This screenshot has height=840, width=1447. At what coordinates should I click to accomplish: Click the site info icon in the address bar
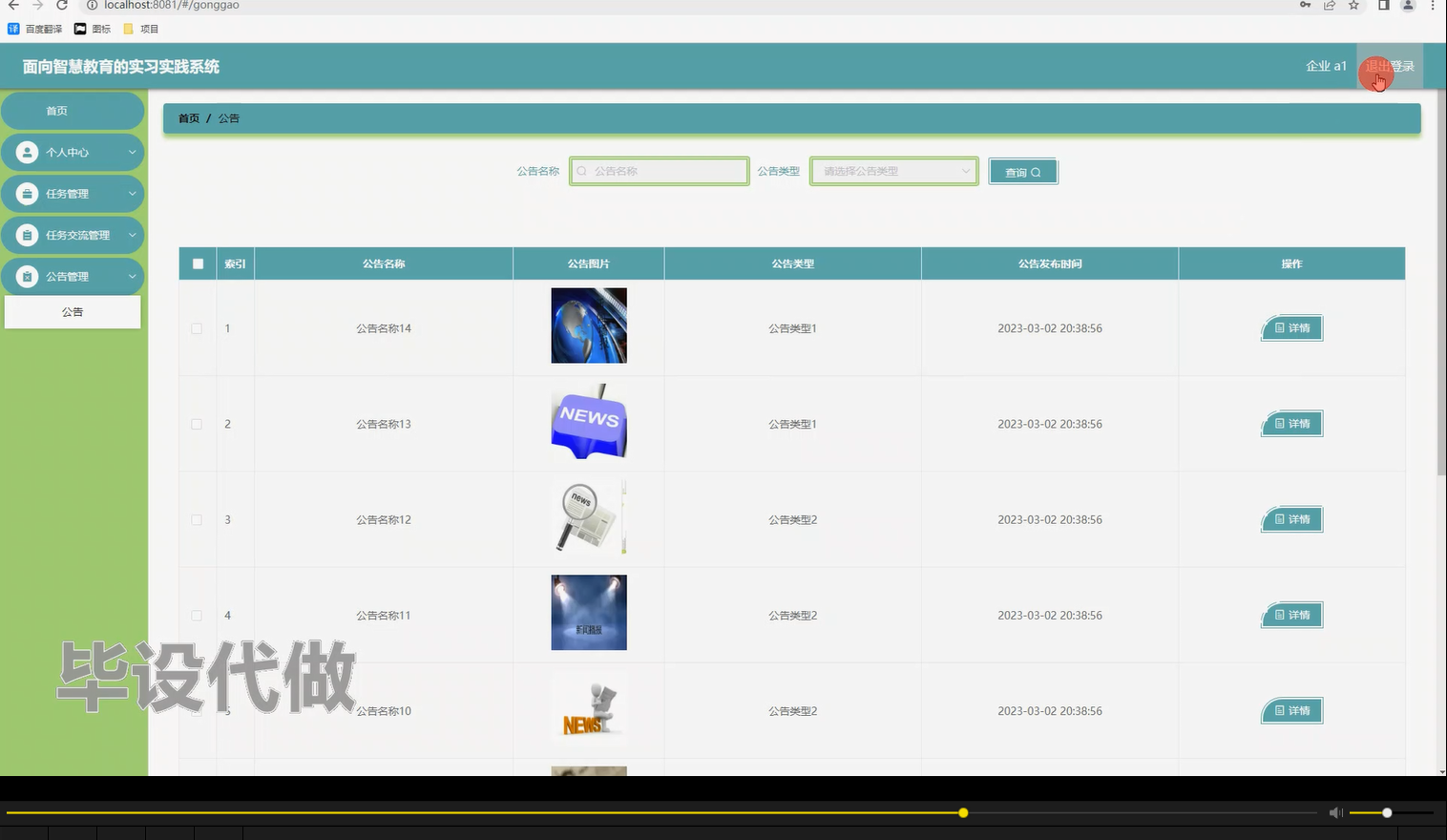click(x=93, y=5)
